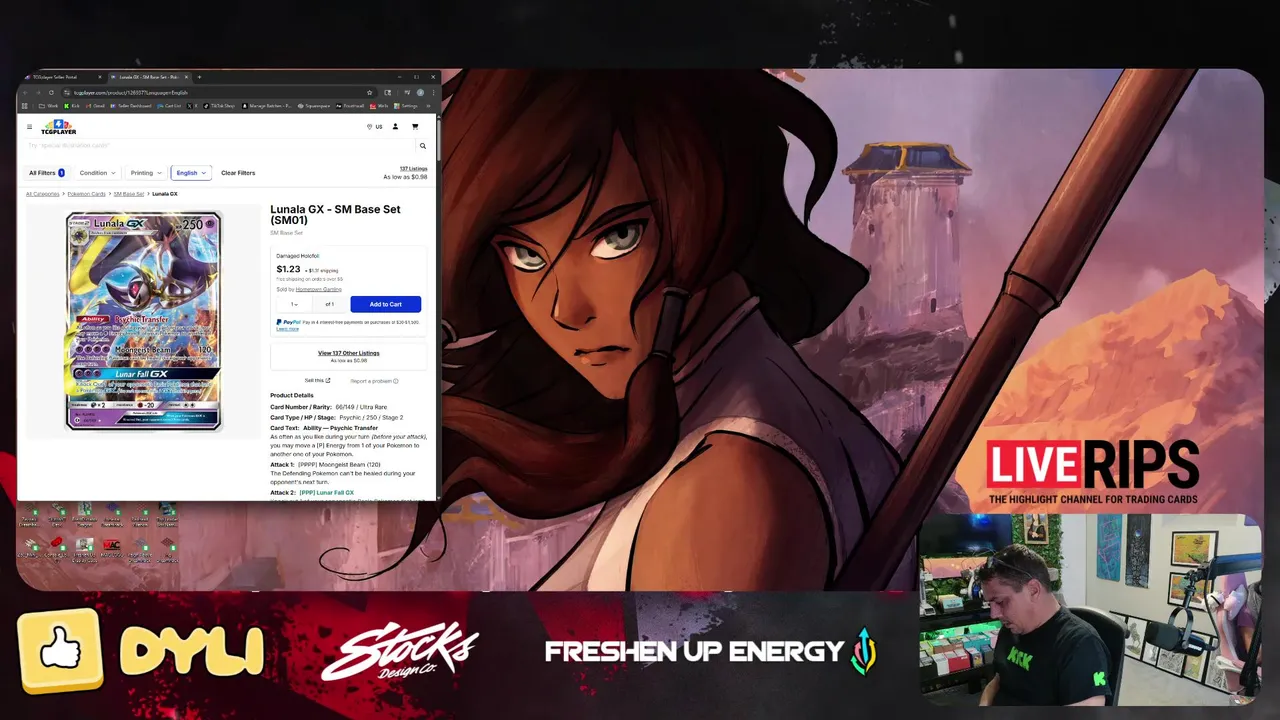Open a new browser tab
Screen dimensions: 1280x720
(199, 77)
